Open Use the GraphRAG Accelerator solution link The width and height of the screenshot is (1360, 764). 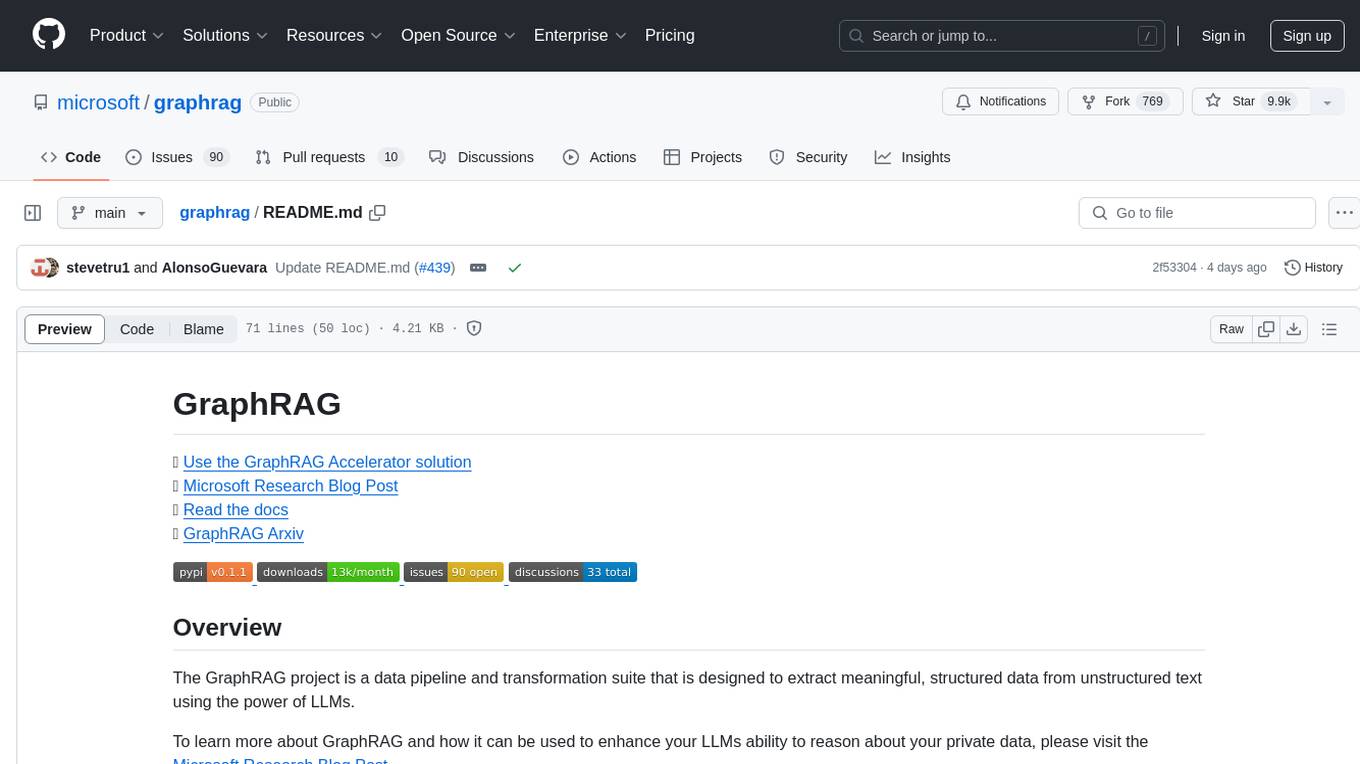coord(327,462)
